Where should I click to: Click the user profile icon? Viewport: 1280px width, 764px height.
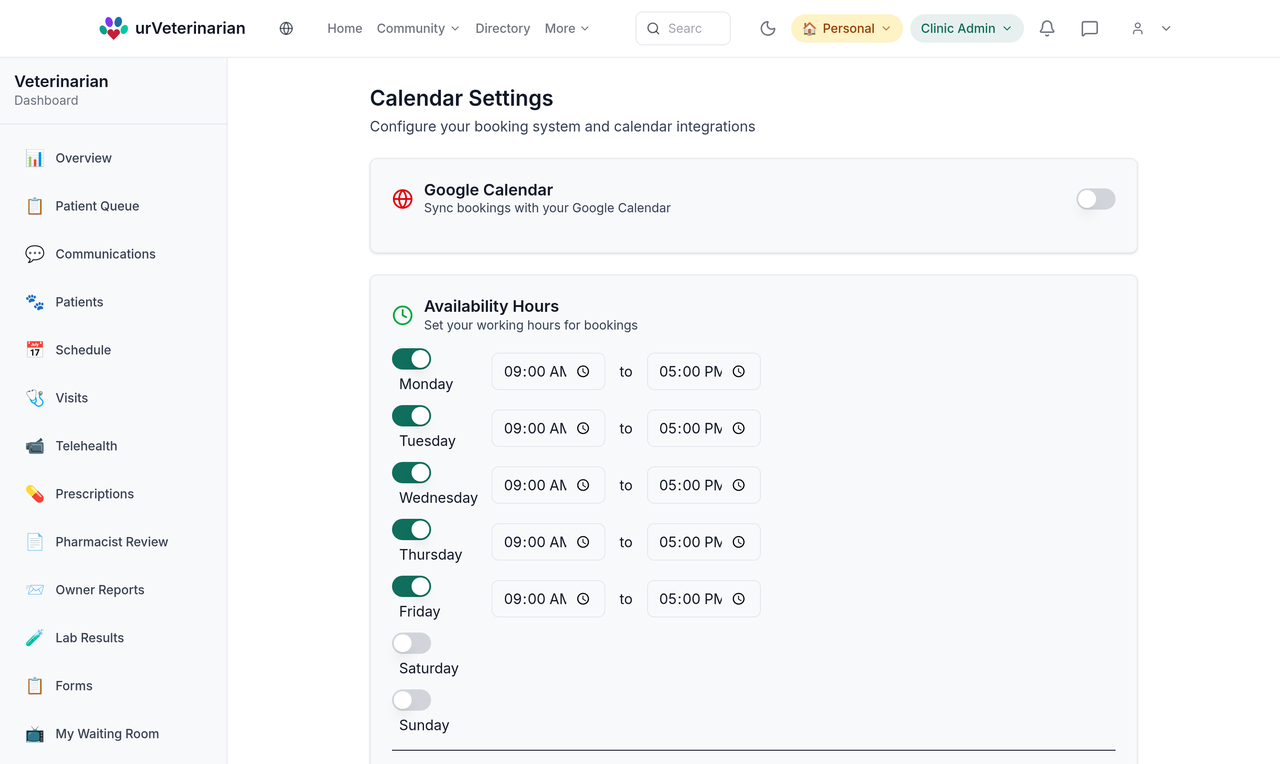(x=1137, y=28)
